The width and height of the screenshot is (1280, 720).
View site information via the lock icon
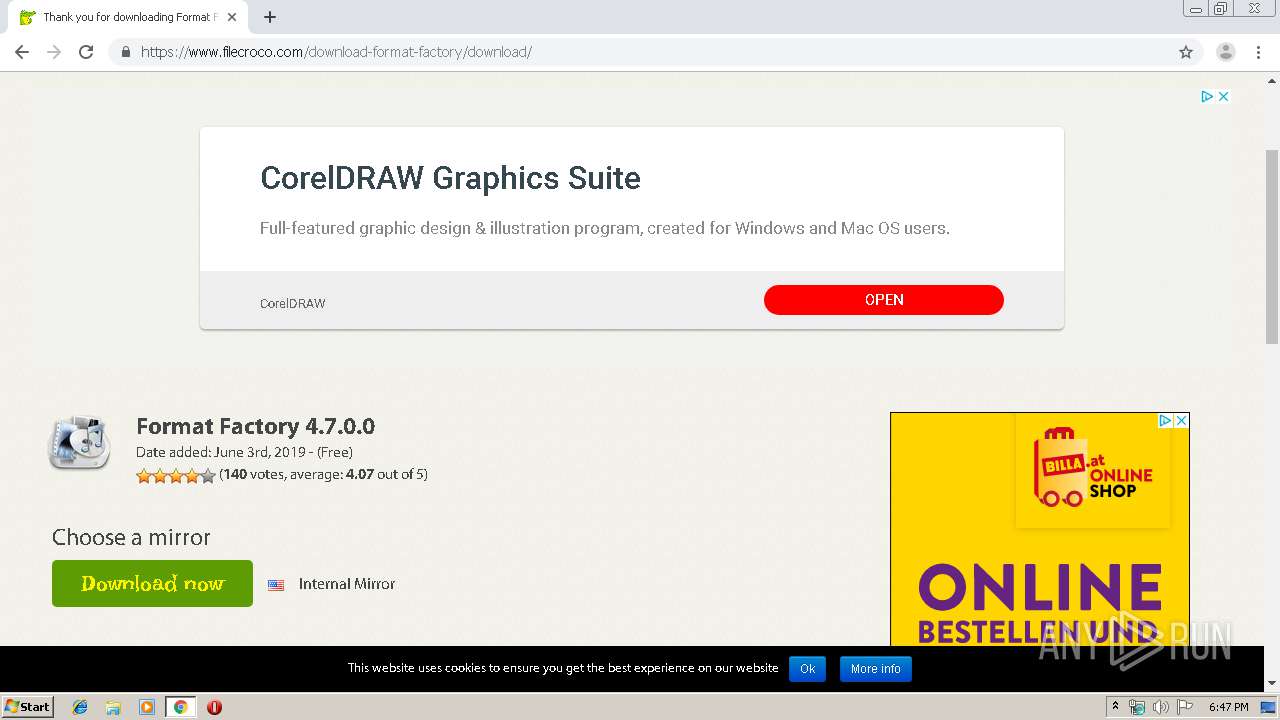pyautogui.click(x=126, y=52)
